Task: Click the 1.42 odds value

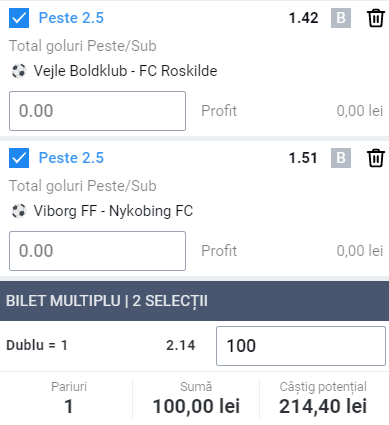Action: (303, 18)
